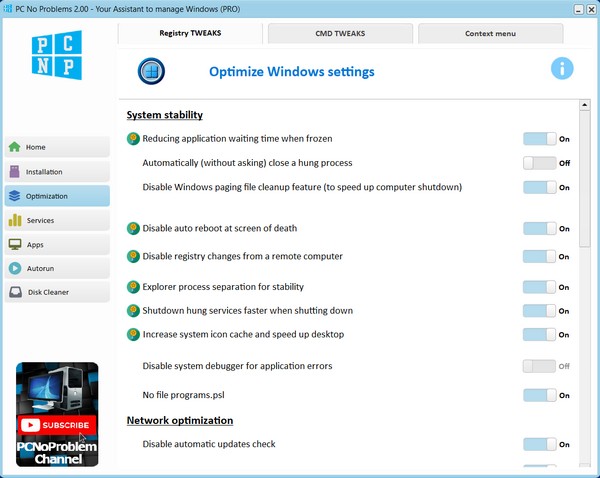The image size is (600, 478).
Task: Go to the Home section
Action: pyautogui.click(x=57, y=147)
